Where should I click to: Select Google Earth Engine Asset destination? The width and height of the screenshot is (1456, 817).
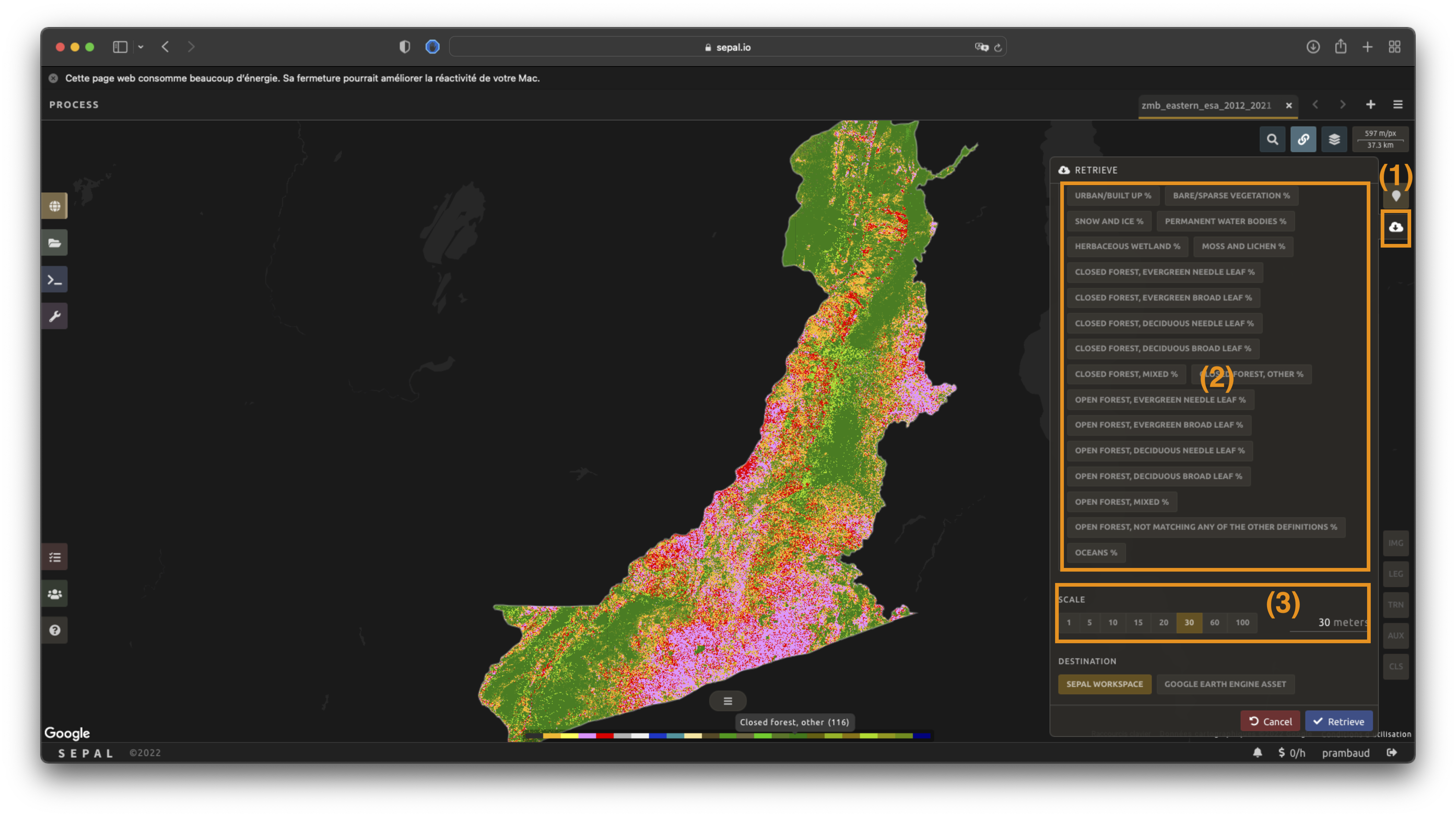pos(1225,684)
